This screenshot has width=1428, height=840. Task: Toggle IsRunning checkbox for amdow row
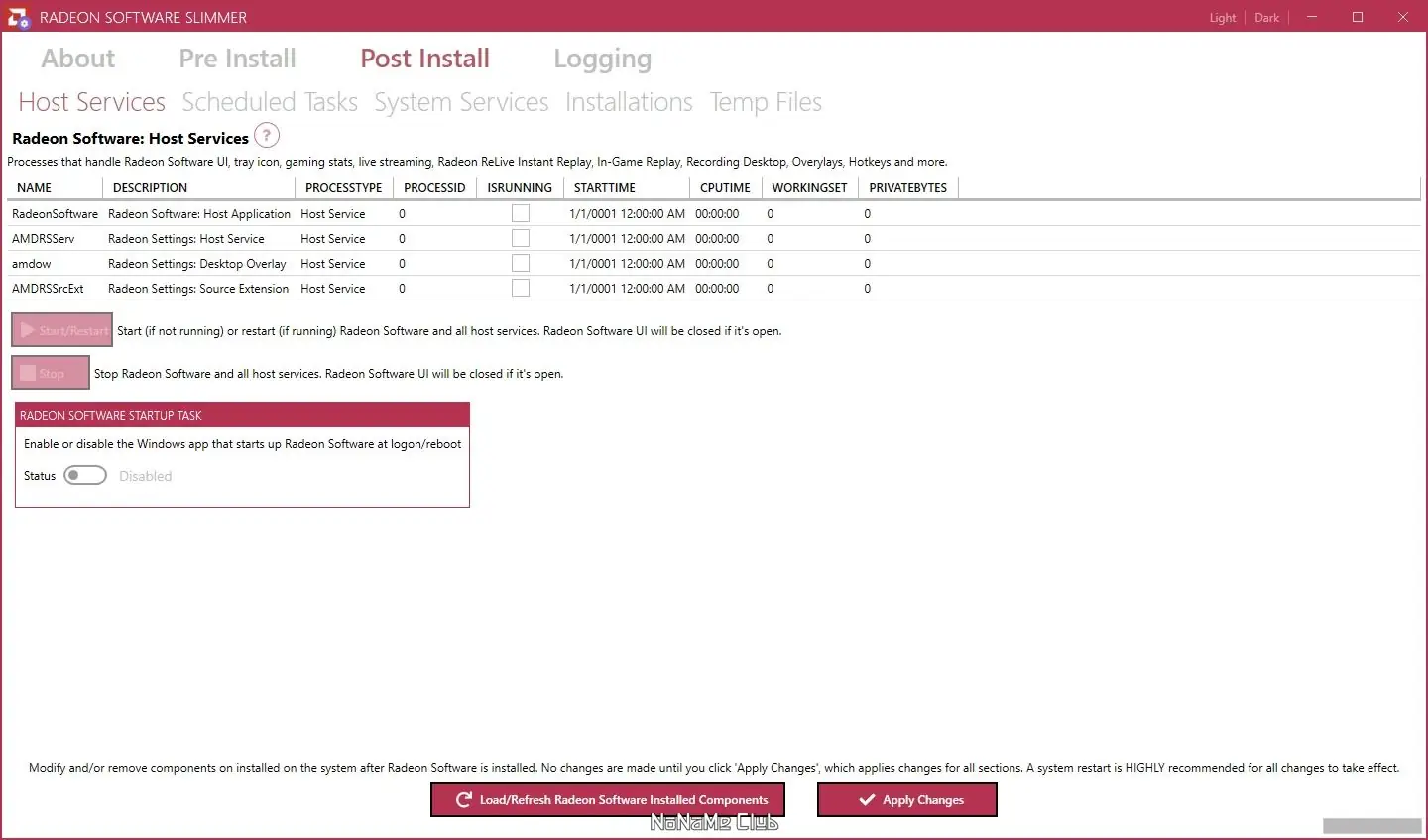pos(521,263)
